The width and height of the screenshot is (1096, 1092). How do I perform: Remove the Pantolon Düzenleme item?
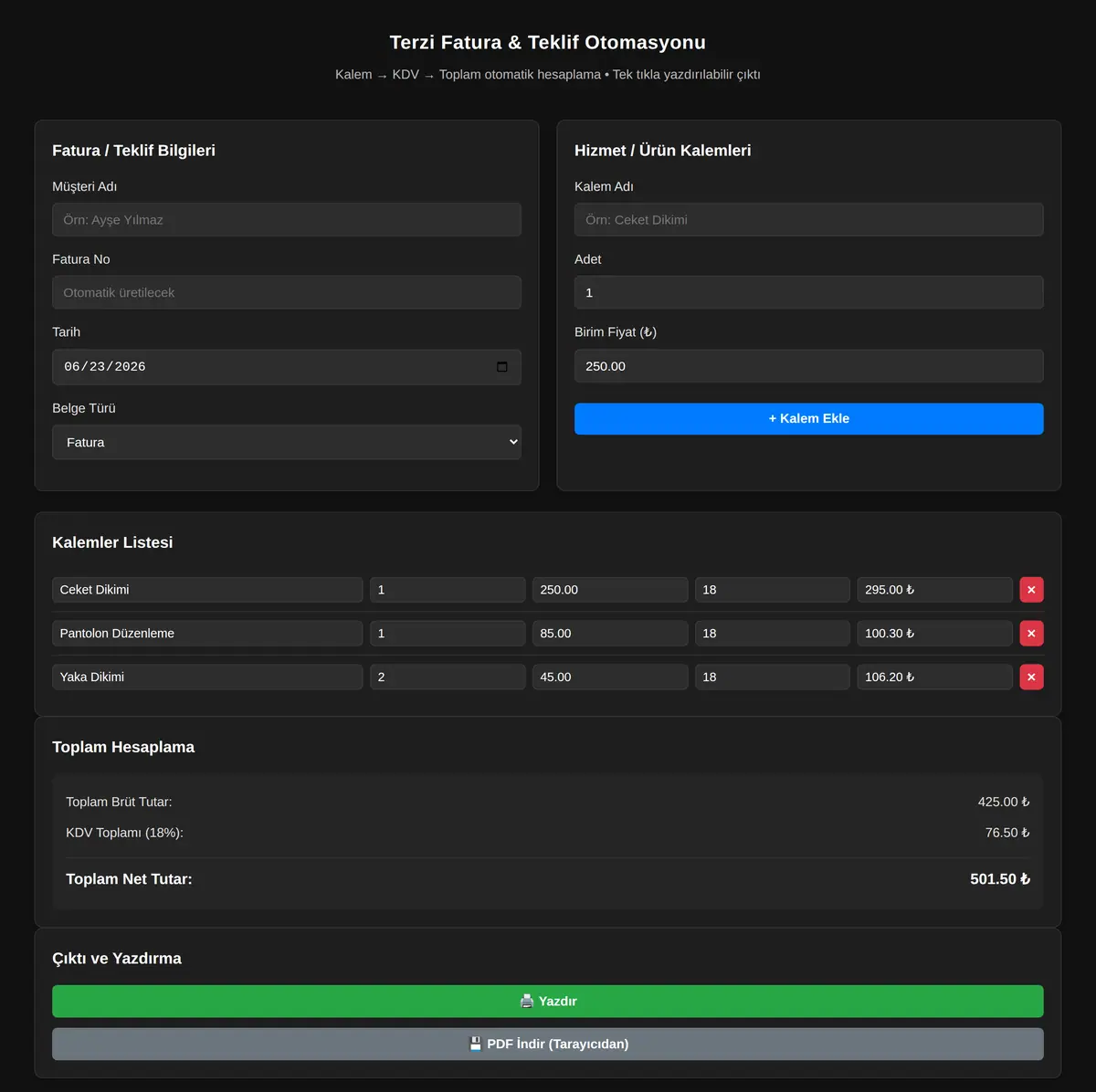pos(1031,634)
